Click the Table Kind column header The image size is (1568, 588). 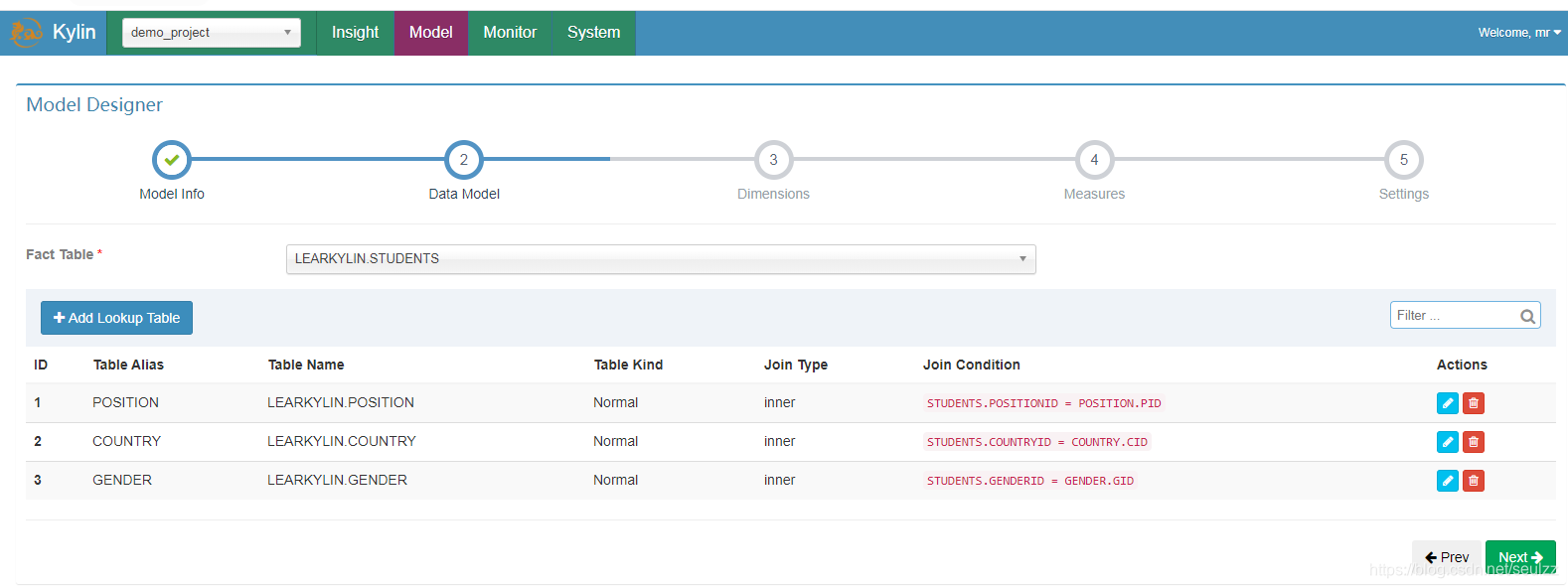tap(628, 365)
